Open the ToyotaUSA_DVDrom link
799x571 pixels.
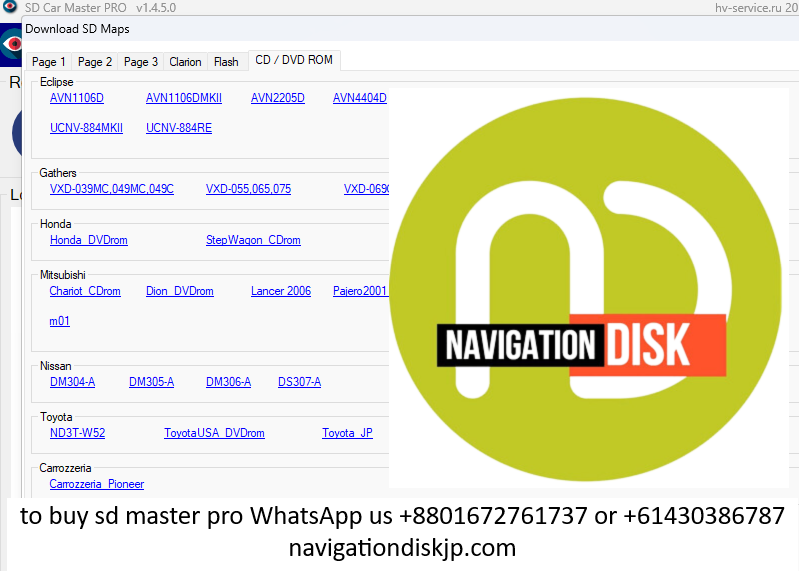[215, 433]
